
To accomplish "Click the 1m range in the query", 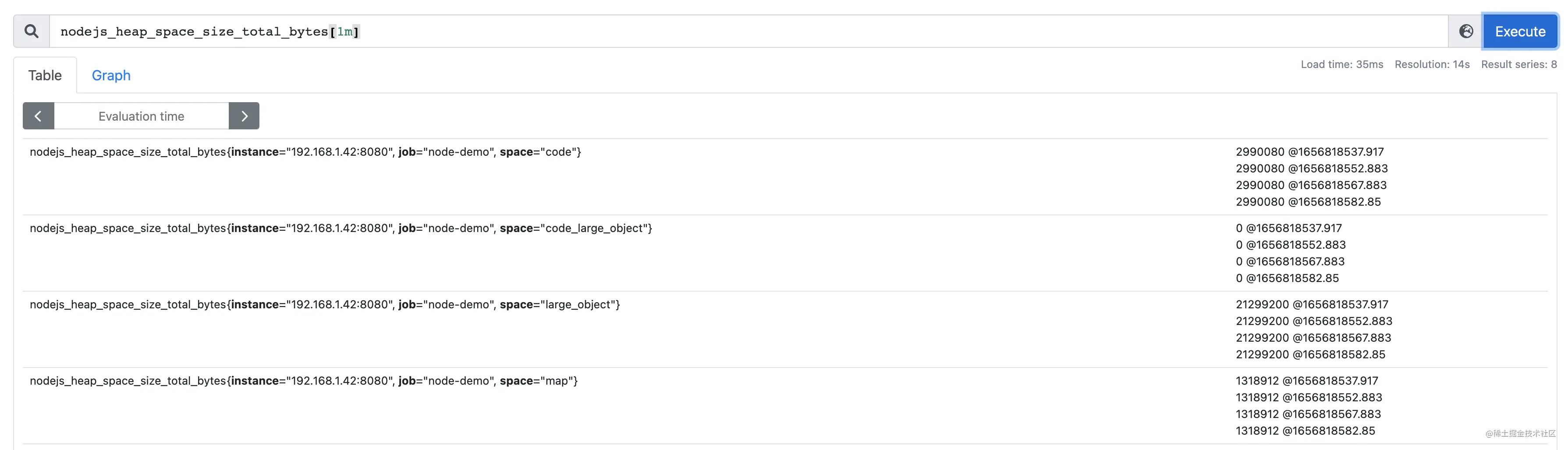I will click(344, 32).
